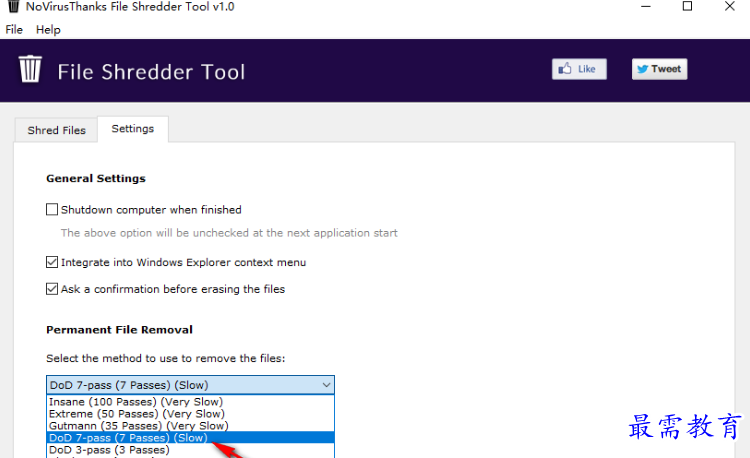Select the Settings tab
Viewport: 750px width, 458px height.
[x=133, y=129]
